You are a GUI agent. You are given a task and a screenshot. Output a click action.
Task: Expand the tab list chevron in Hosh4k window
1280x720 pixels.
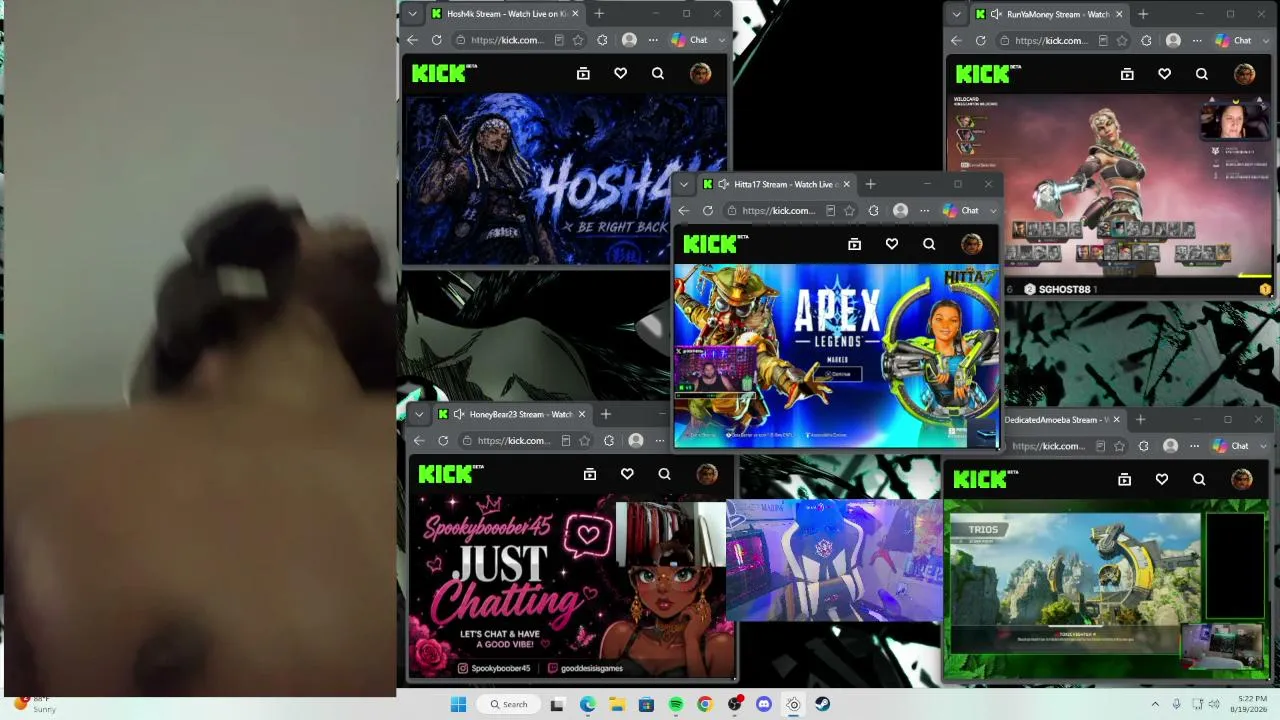(x=413, y=14)
